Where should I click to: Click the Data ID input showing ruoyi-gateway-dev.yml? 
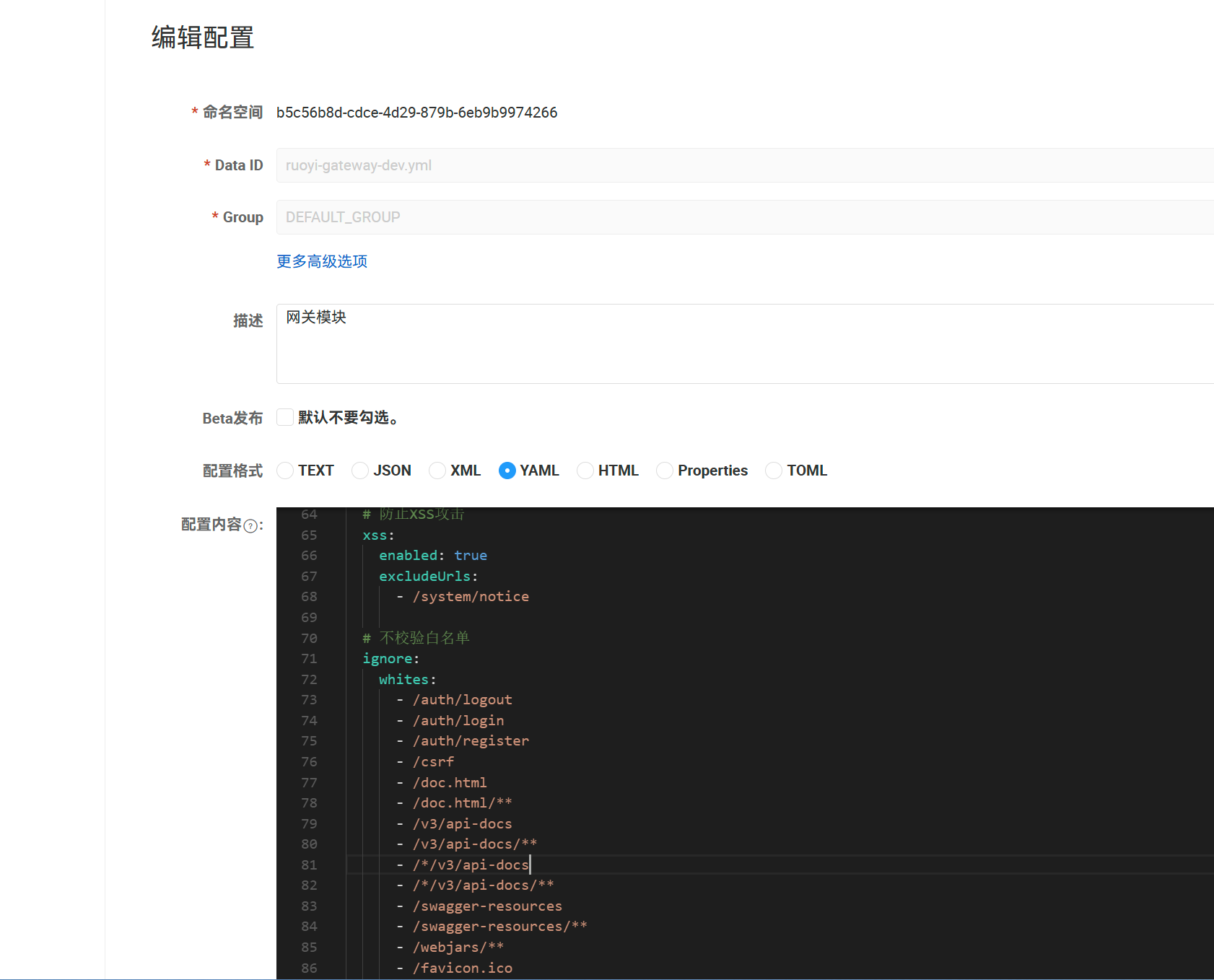point(505,165)
